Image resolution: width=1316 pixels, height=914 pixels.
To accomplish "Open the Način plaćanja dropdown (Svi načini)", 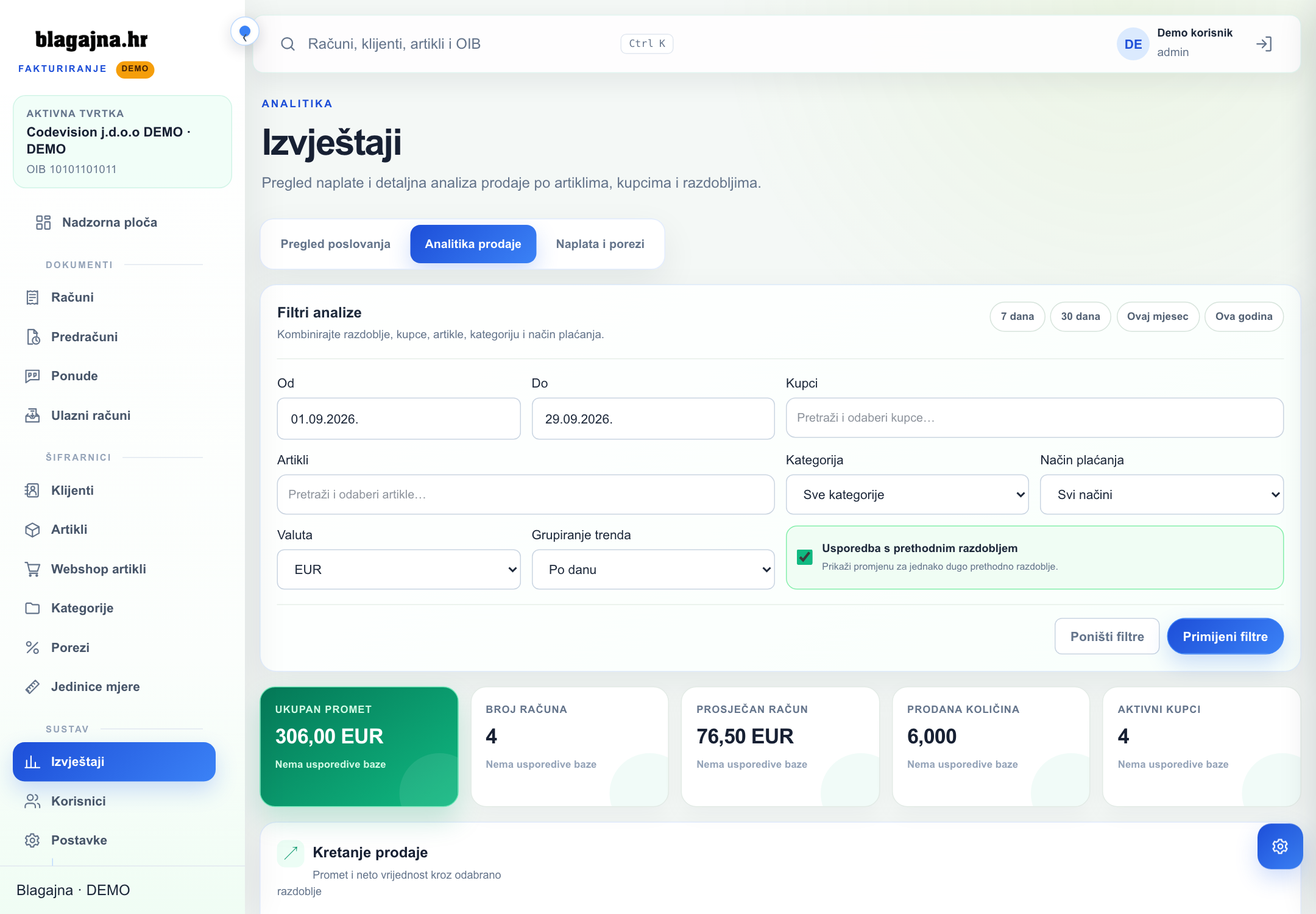I will 1162,495.
